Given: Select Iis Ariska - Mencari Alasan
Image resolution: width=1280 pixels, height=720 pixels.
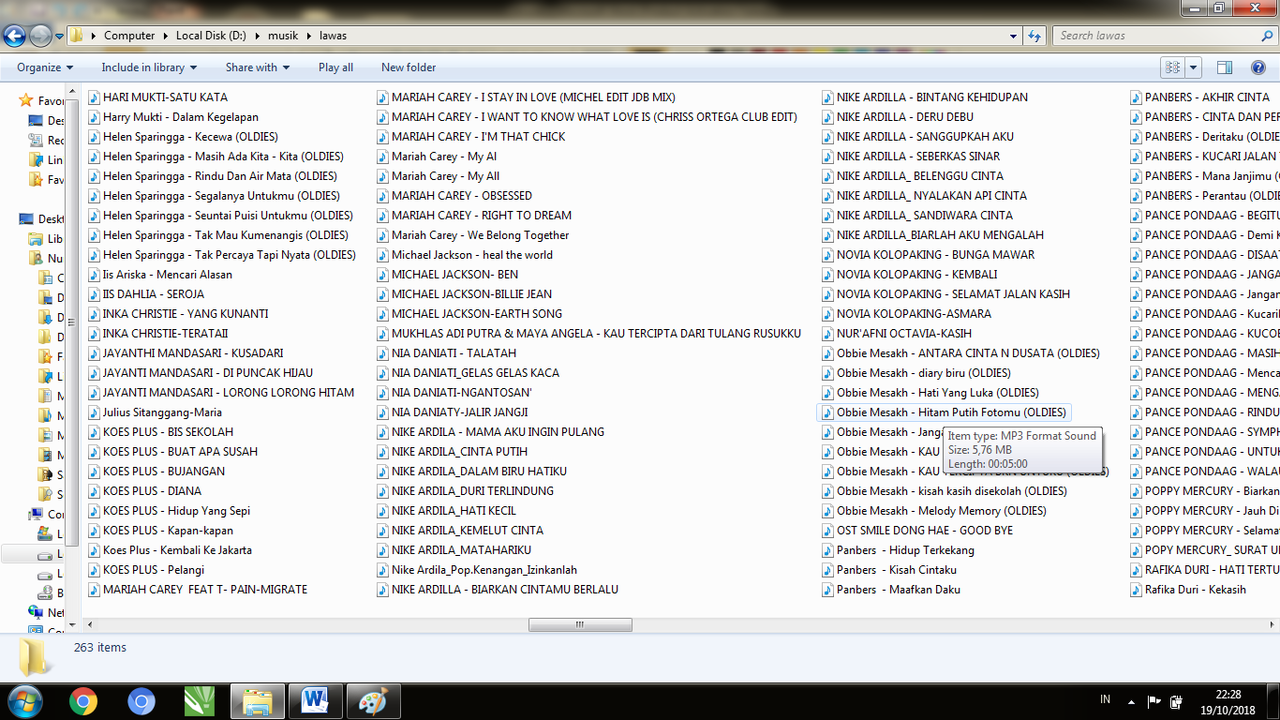Looking at the screenshot, I should point(160,274).
